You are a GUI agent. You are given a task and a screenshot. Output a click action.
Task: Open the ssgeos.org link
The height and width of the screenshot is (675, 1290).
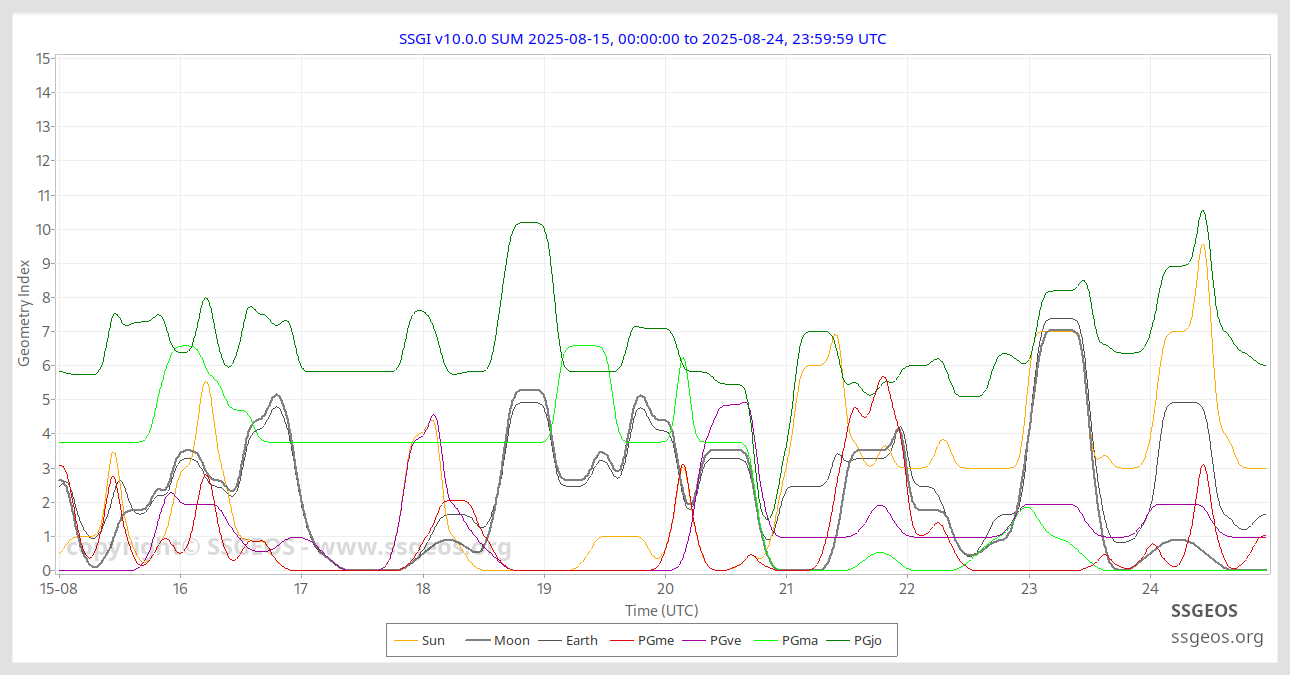point(1217,637)
